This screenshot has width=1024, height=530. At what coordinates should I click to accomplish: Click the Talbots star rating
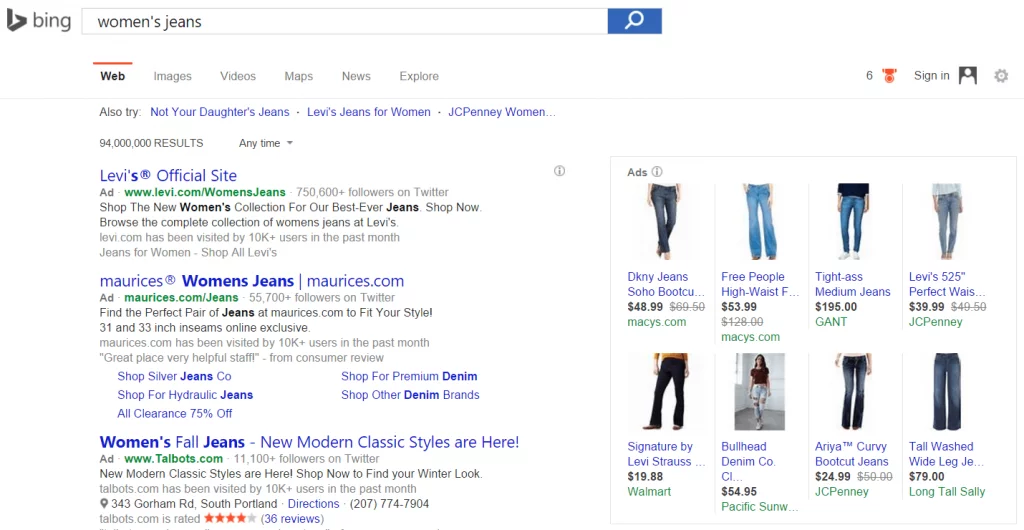(230, 519)
